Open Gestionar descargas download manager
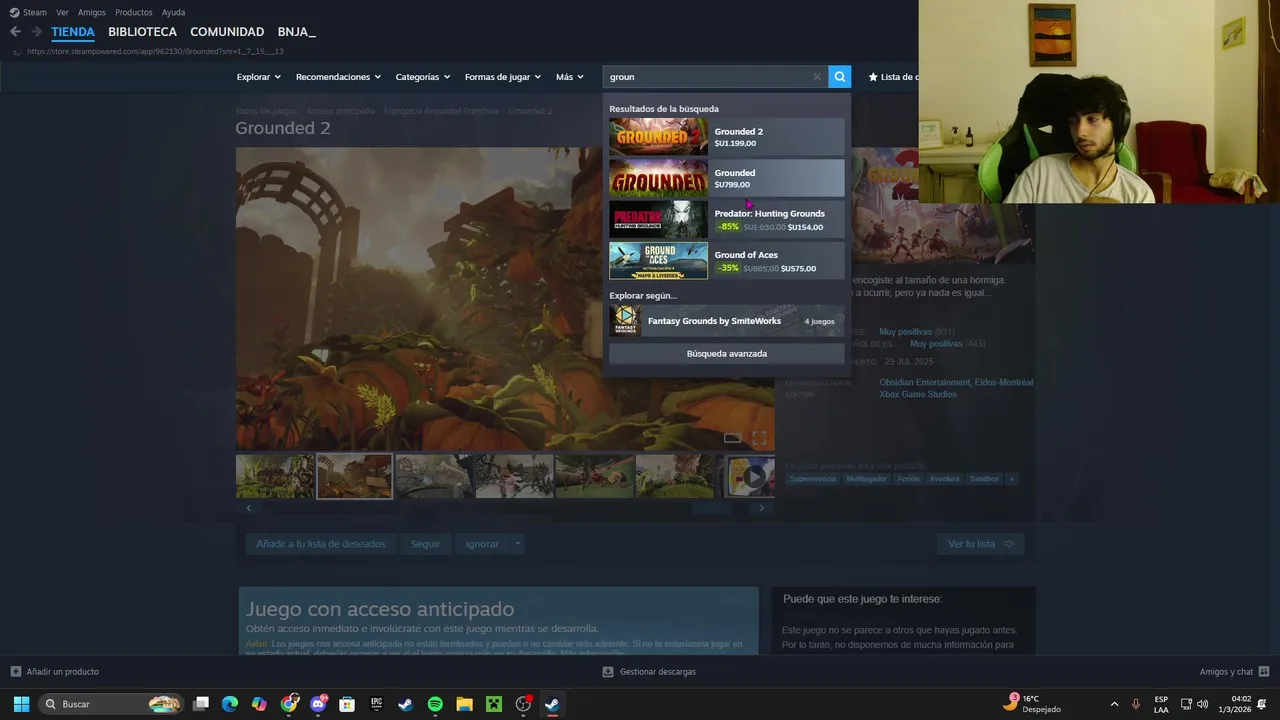This screenshot has width=1280, height=720. [x=649, y=672]
